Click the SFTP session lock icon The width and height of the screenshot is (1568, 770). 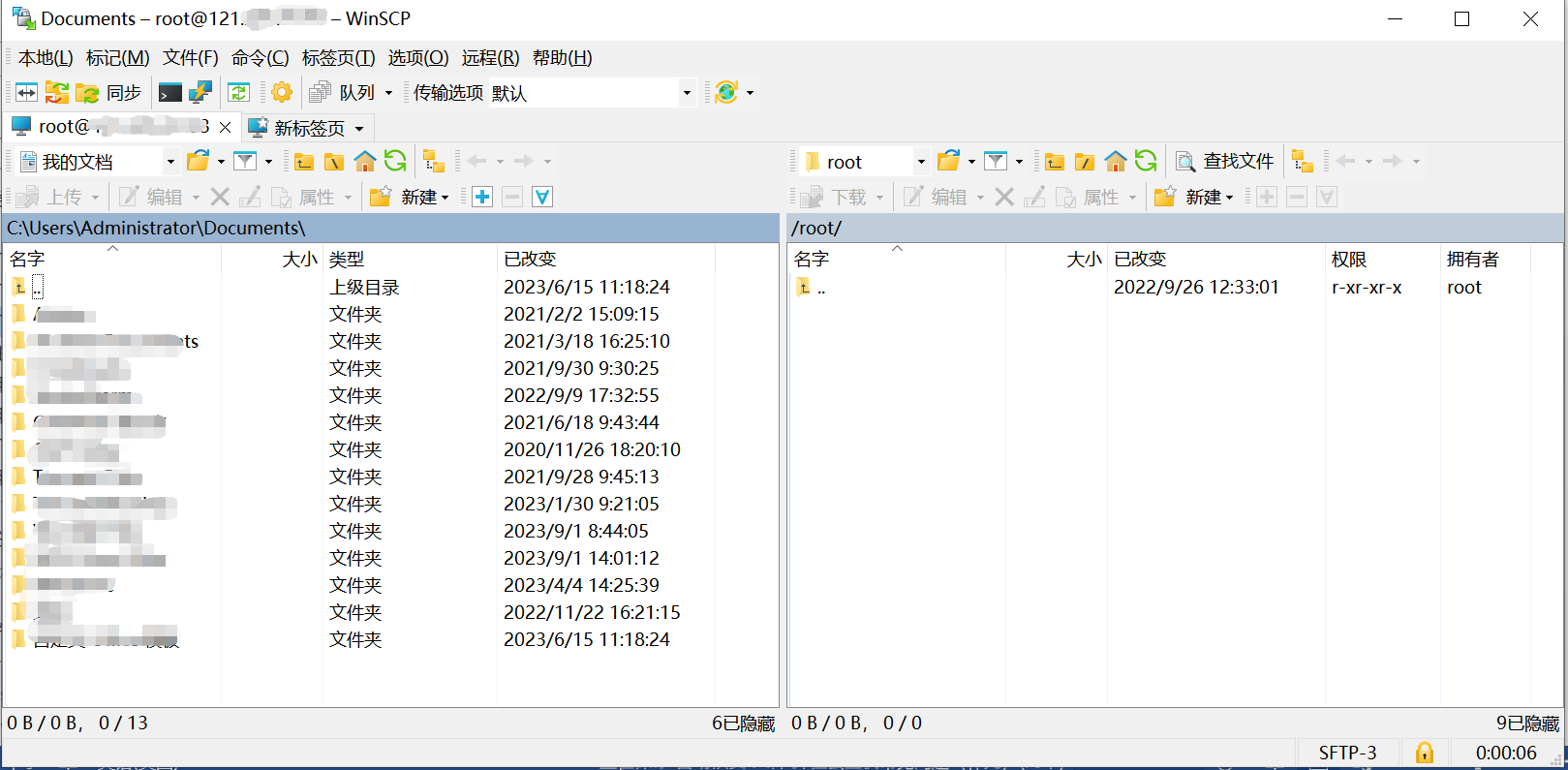[x=1424, y=753]
